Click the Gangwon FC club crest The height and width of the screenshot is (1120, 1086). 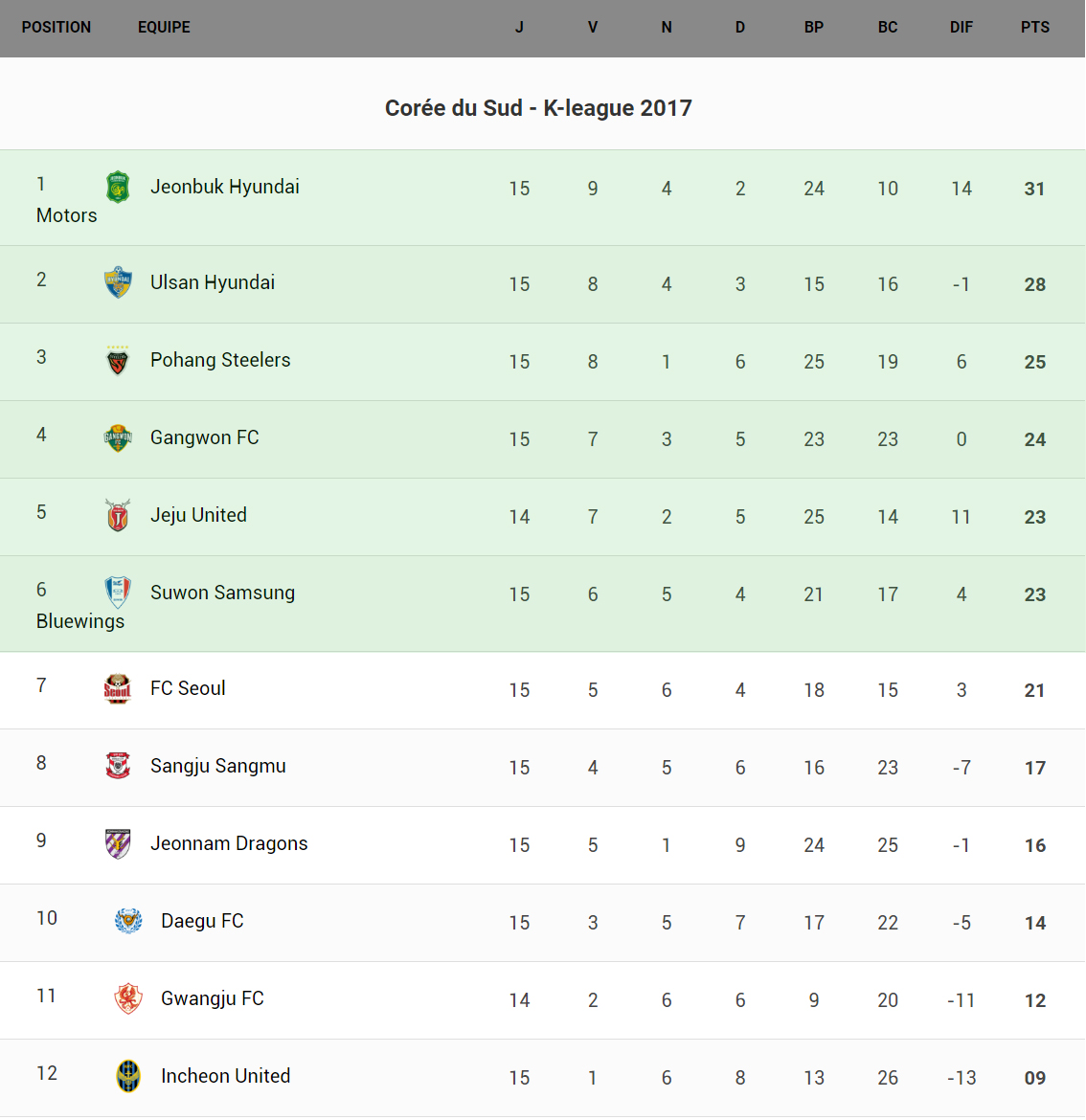[118, 438]
